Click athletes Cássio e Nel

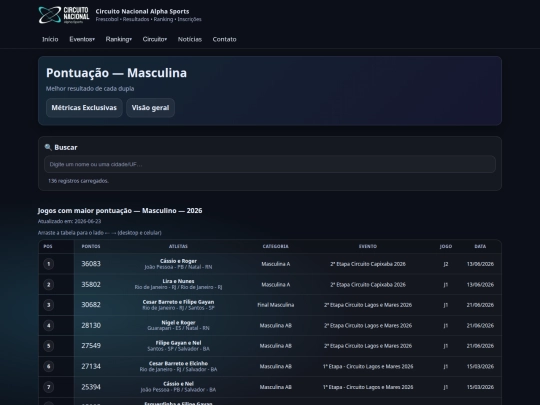tap(178, 384)
